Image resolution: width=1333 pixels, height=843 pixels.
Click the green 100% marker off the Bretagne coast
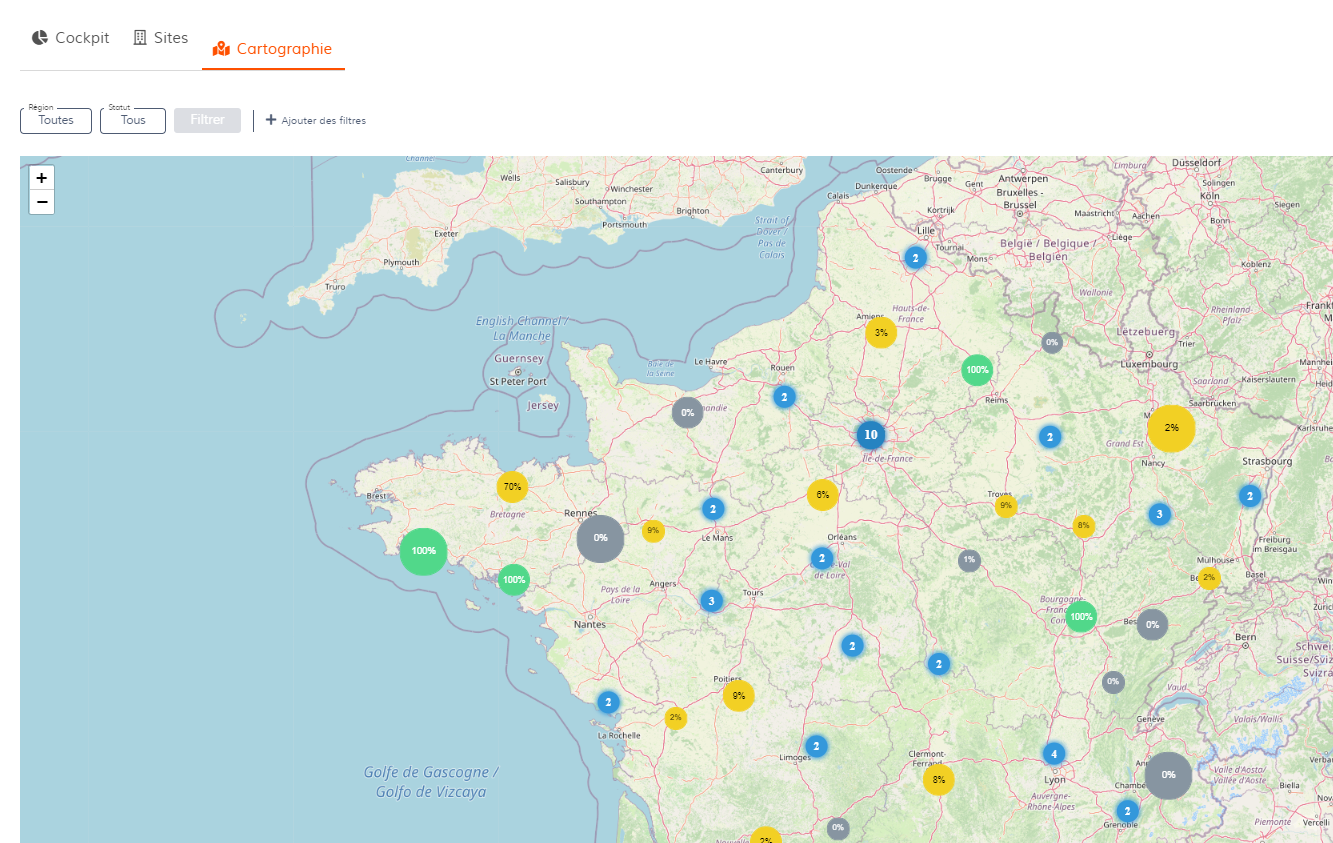[423, 551]
